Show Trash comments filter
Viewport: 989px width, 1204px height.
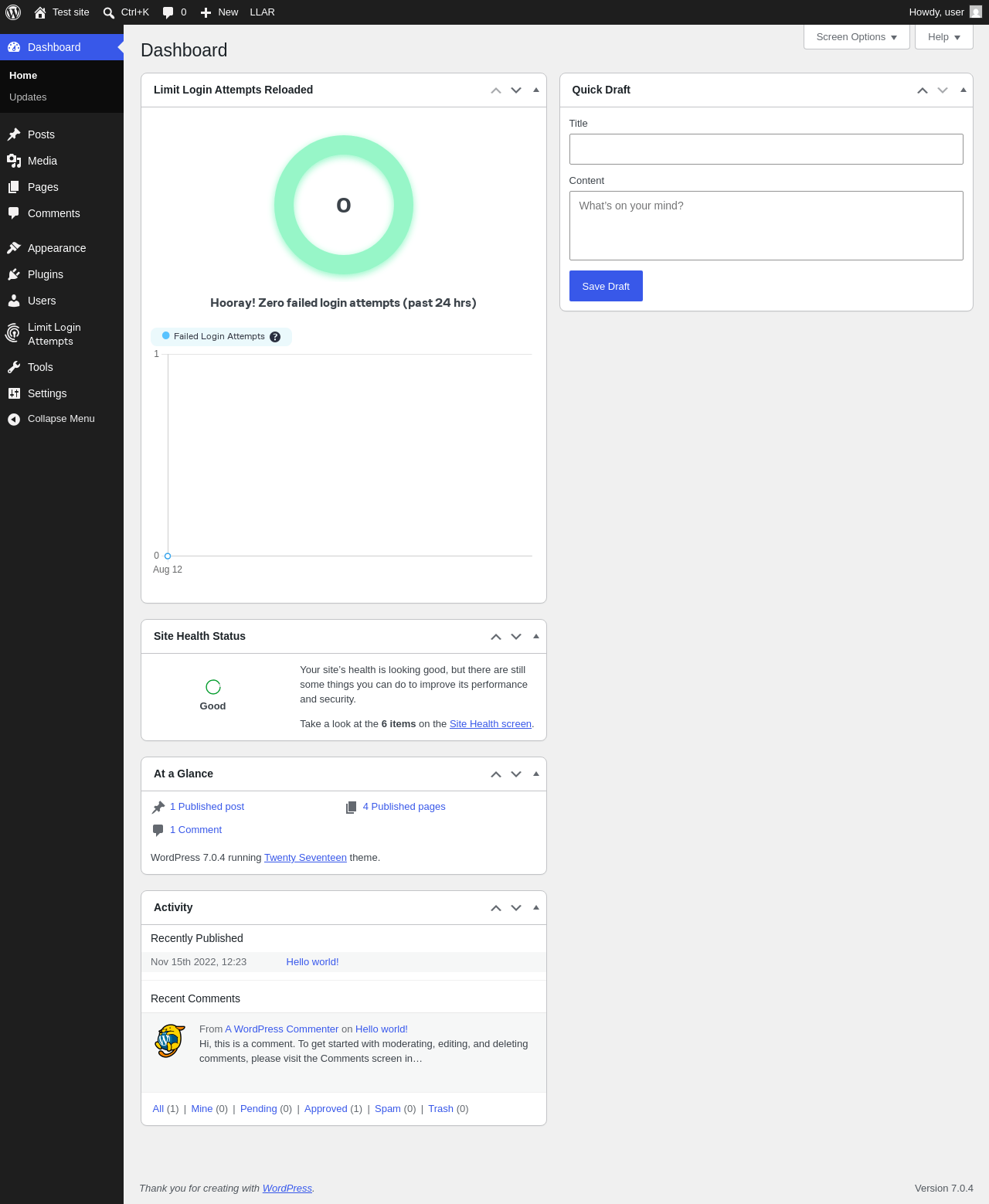coord(440,1109)
